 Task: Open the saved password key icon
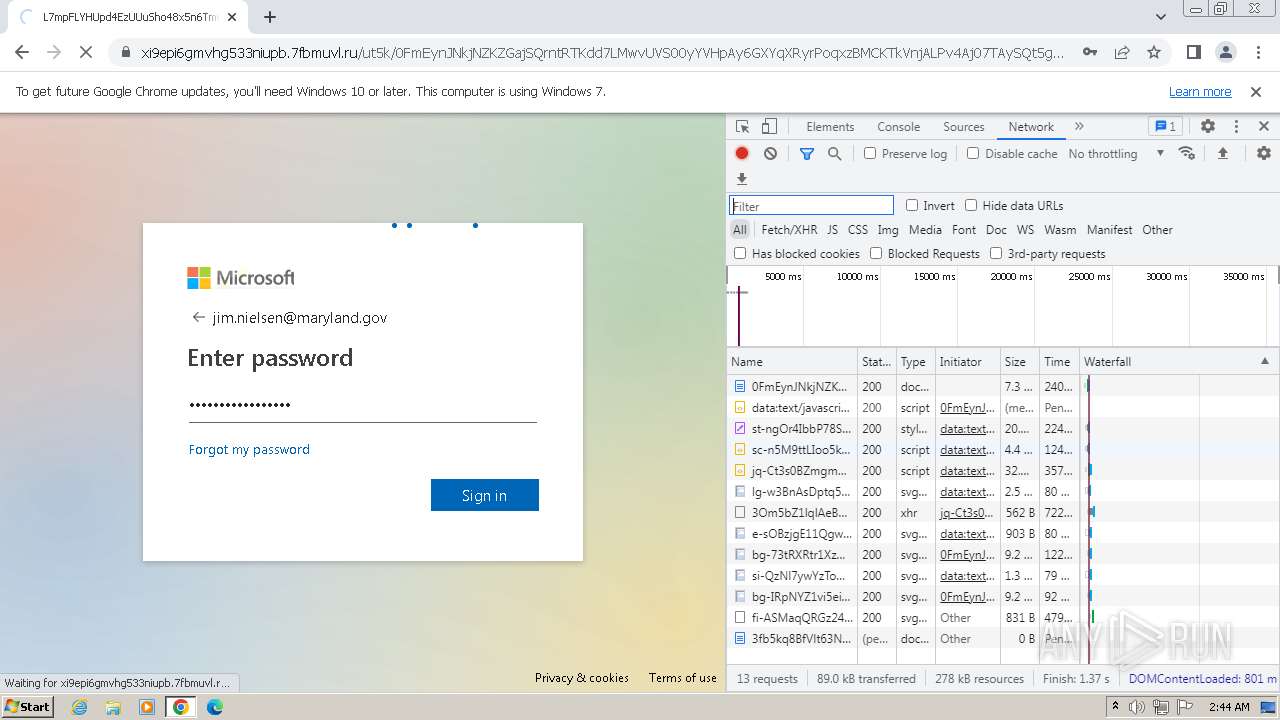click(1090, 53)
